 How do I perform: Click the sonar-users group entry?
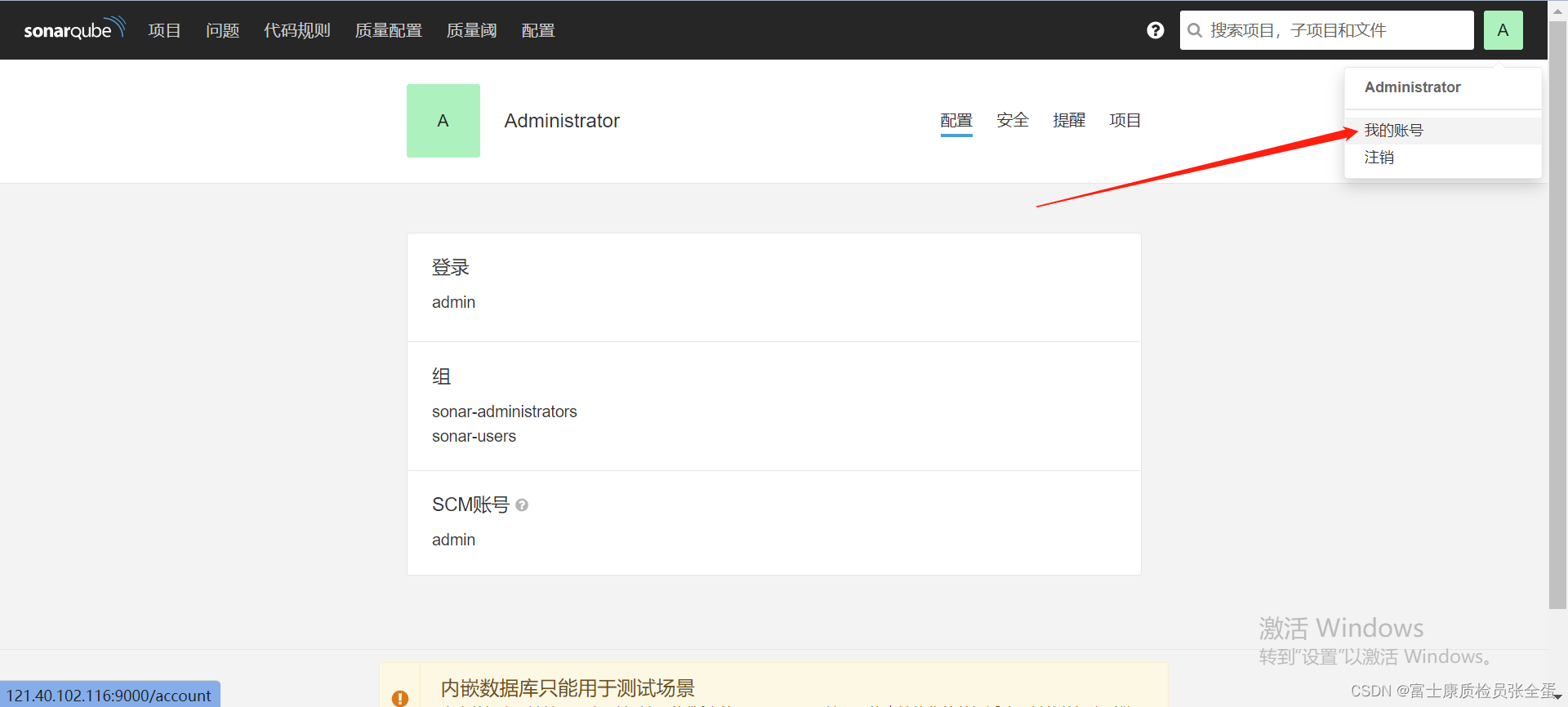(x=474, y=436)
